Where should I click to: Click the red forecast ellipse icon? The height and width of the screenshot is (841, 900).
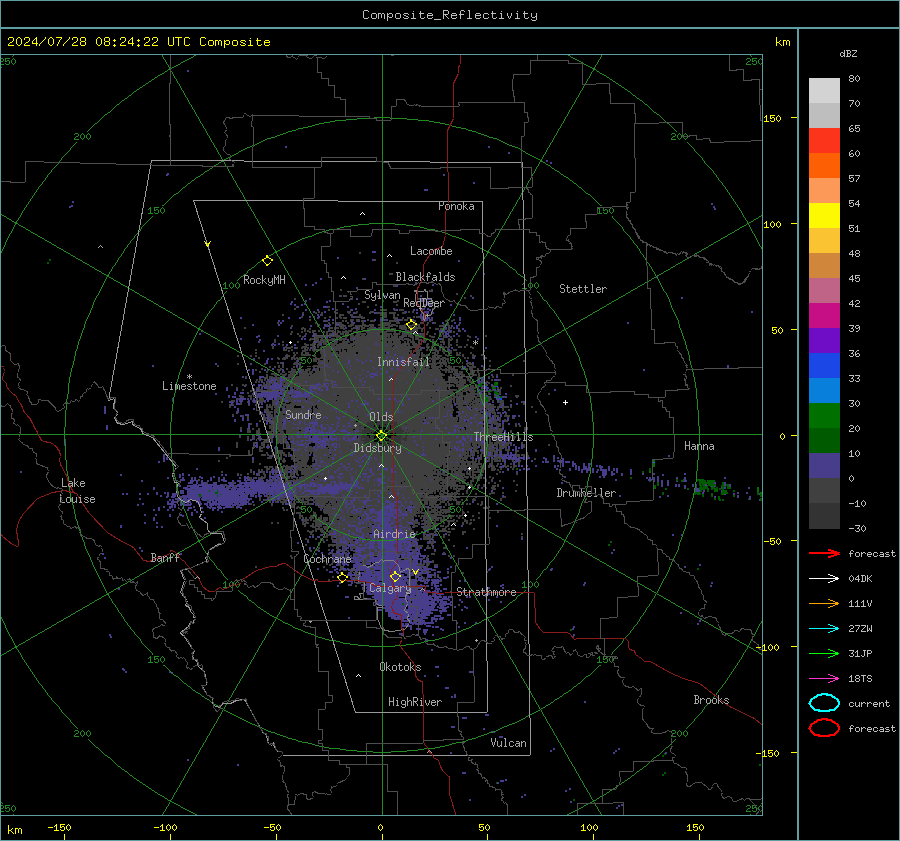[824, 728]
